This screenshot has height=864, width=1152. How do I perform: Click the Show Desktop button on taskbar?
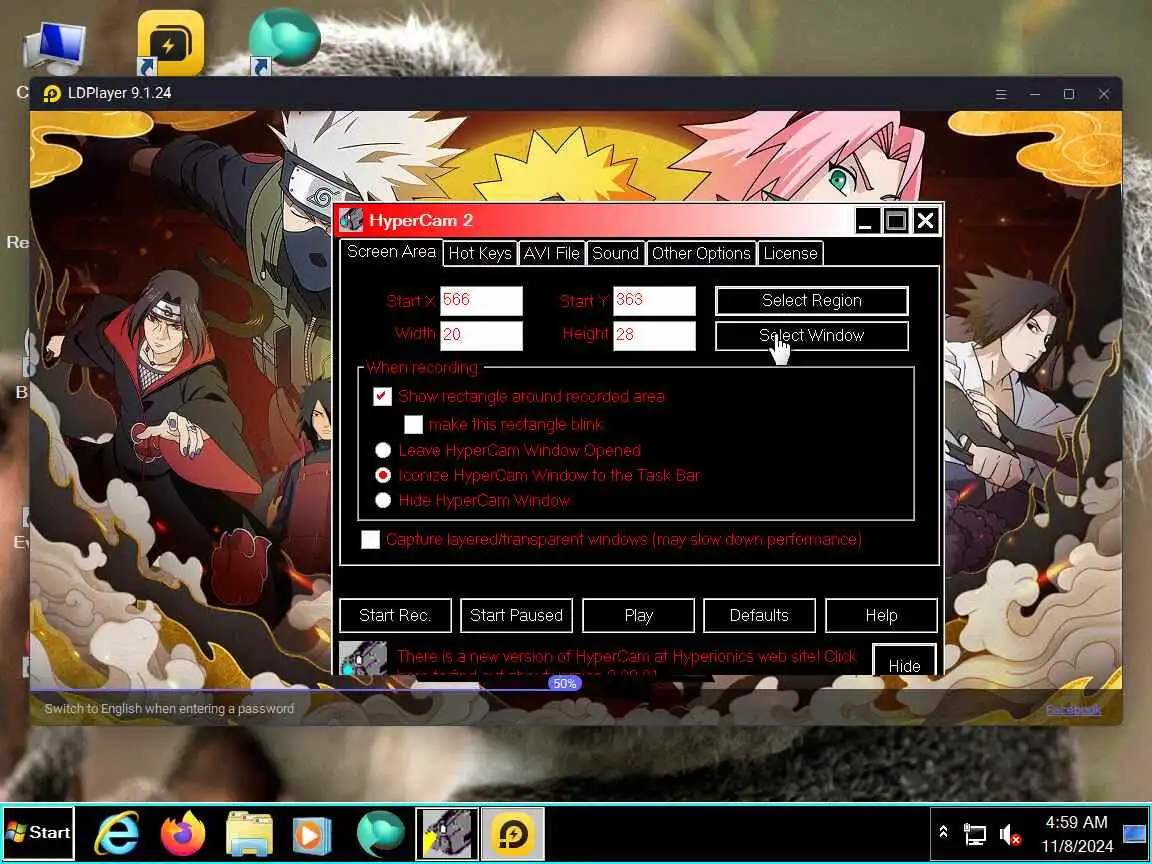tap(1134, 833)
